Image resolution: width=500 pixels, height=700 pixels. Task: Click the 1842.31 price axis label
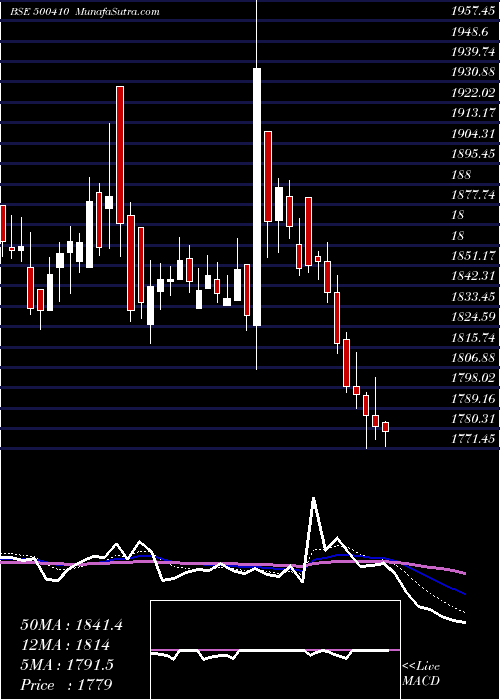click(x=473, y=276)
